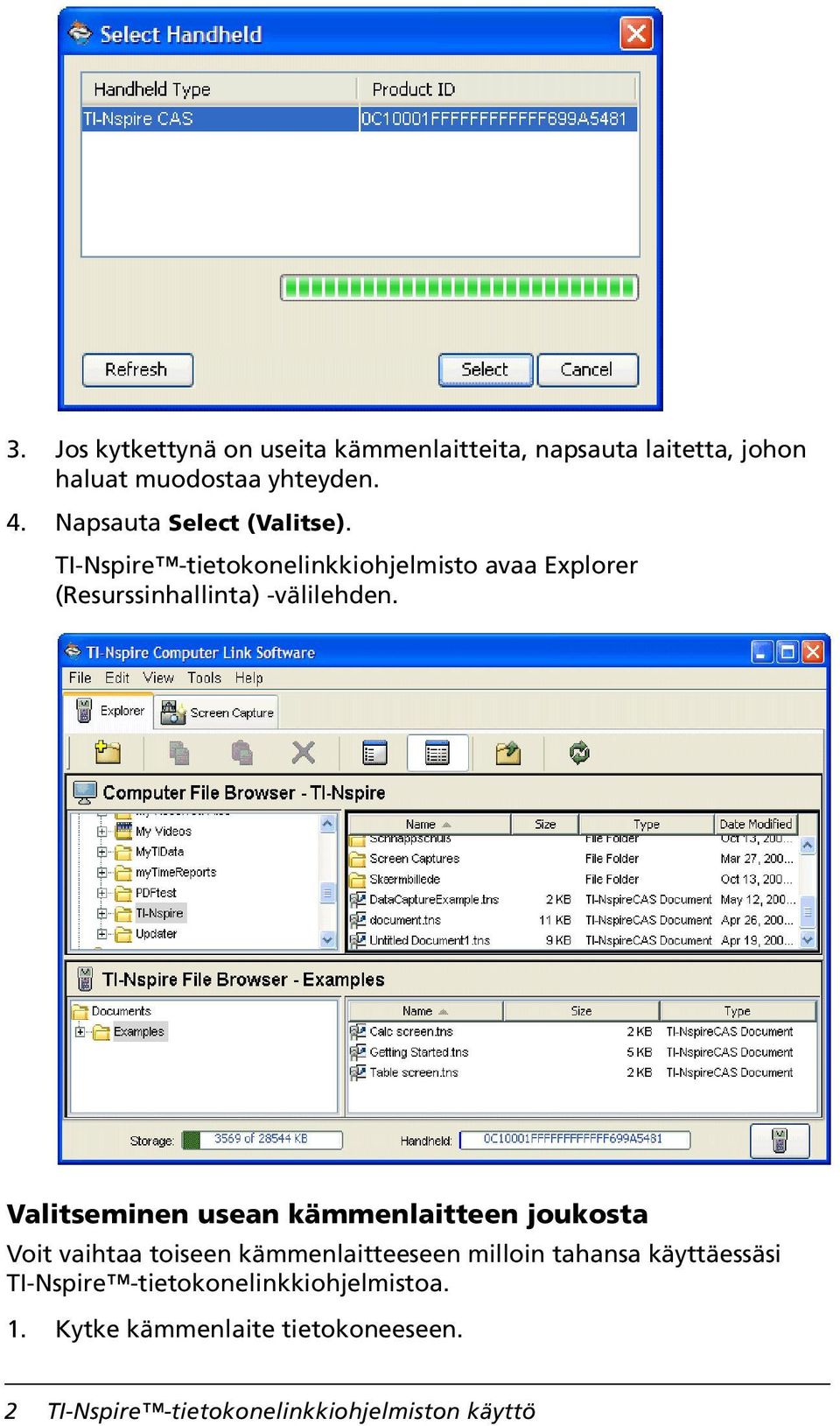Click the Handheld Type column header
Screen dimensions: 840x1426
[219, 89]
